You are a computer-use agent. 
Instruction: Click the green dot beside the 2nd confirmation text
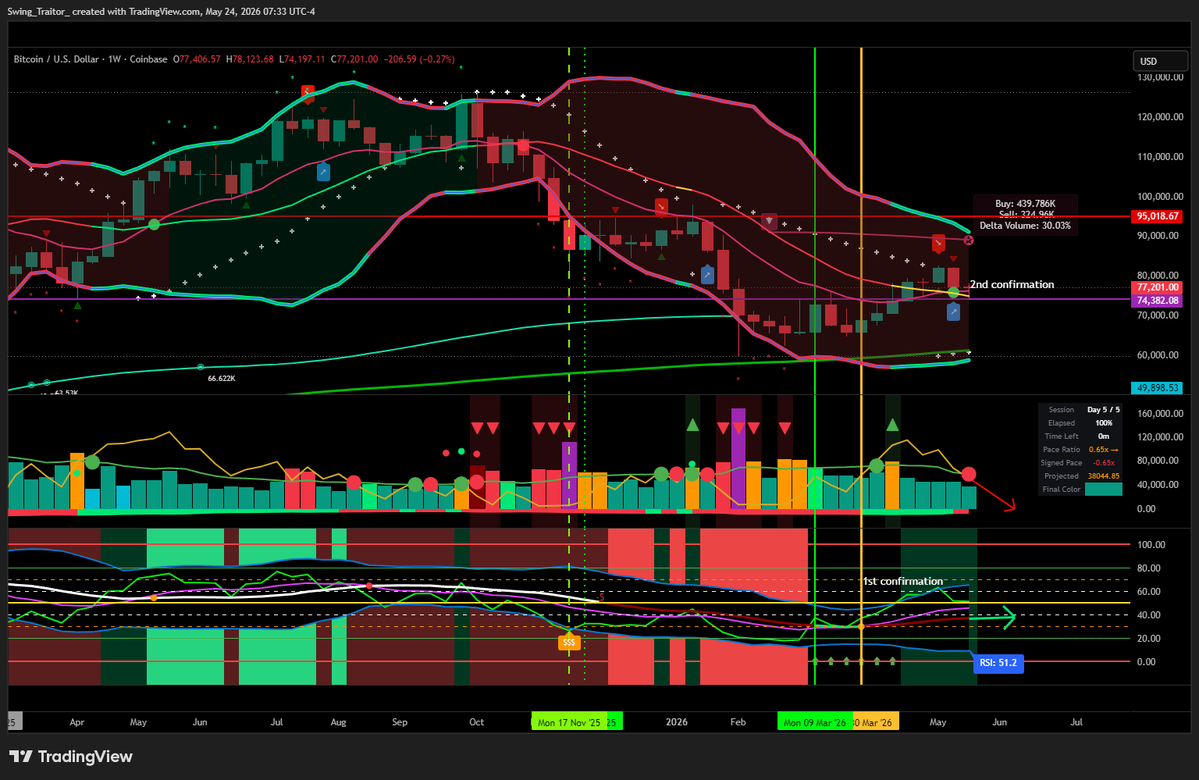tap(954, 292)
